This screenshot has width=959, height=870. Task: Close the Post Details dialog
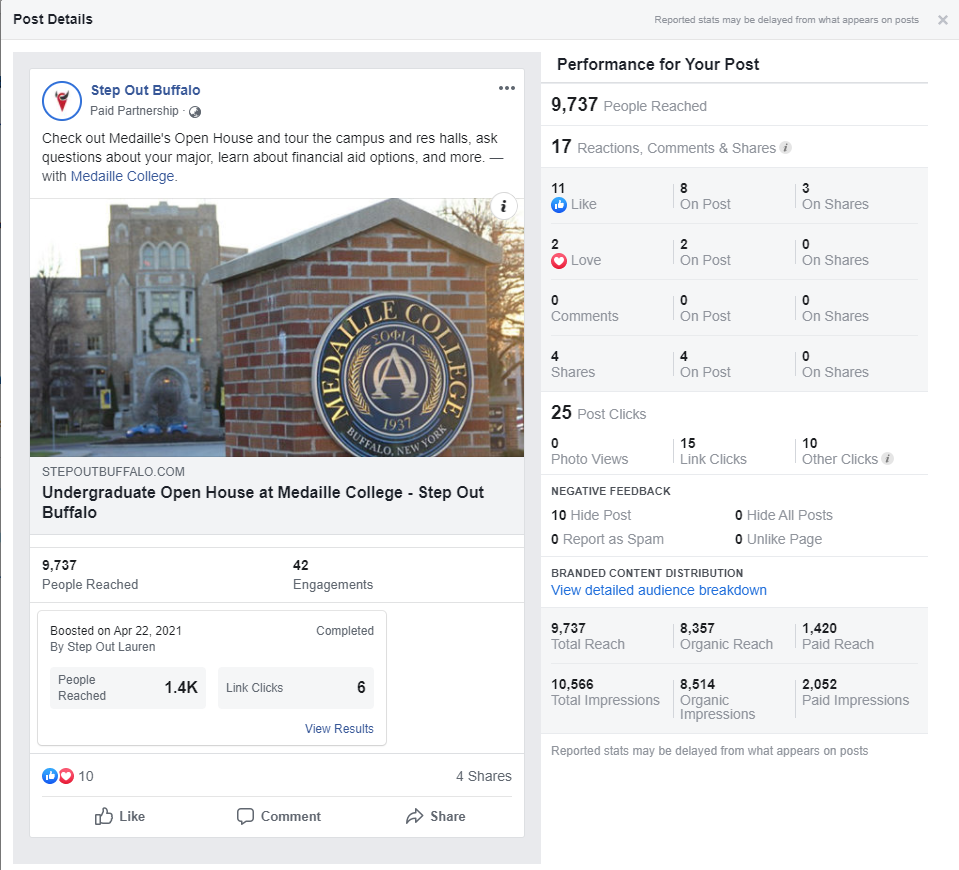pos(942,20)
